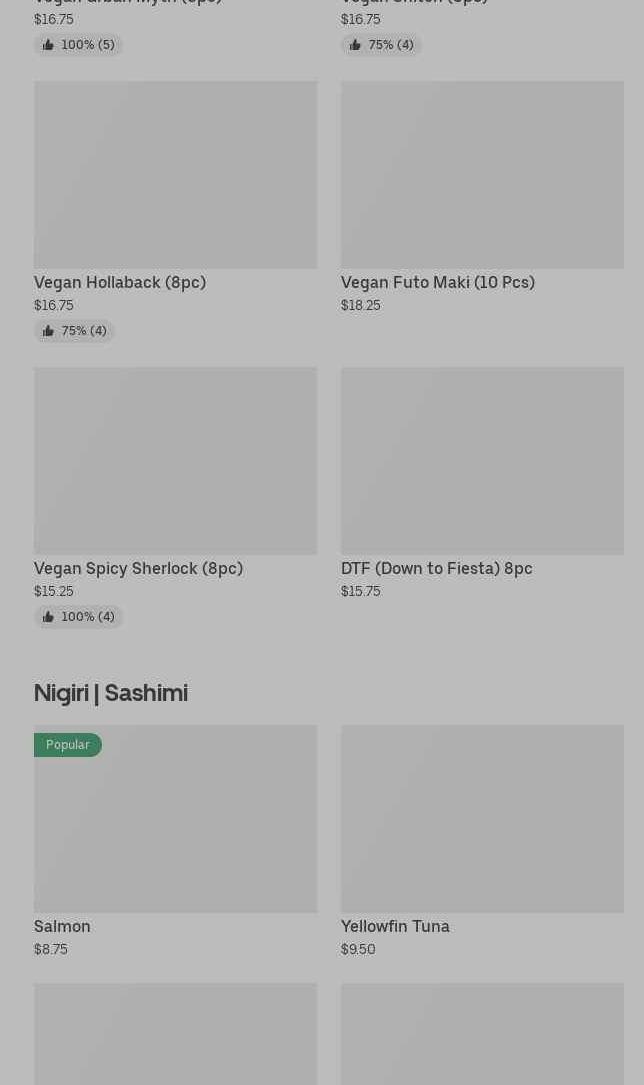Click the Popular badge on Salmon
The image size is (644, 1085).
pos(67,745)
